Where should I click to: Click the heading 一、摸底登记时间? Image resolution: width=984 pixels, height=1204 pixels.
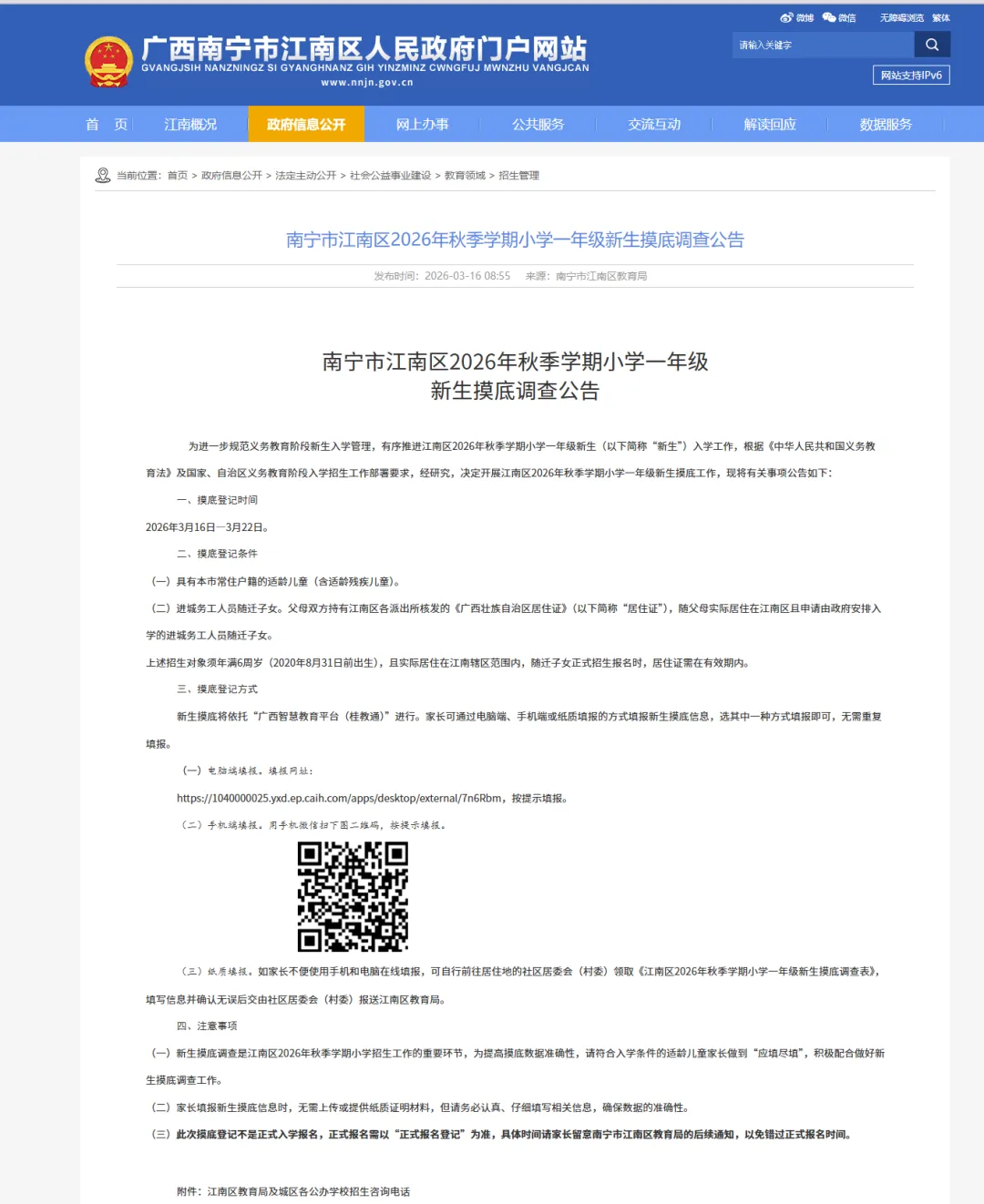tap(217, 500)
